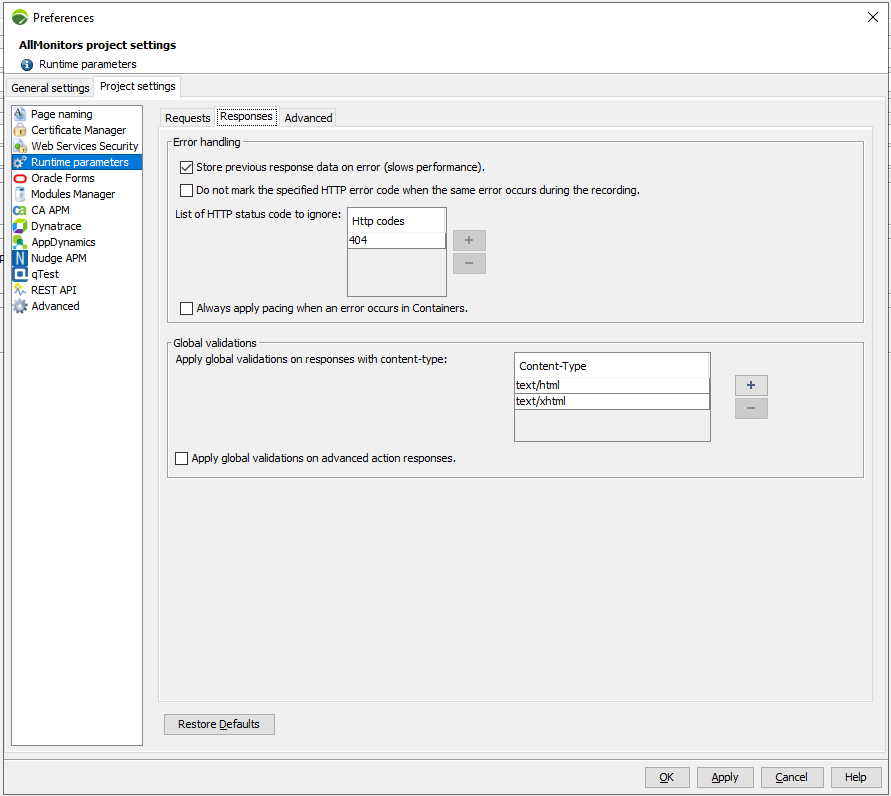Switch to the Advanced tab
The image size is (891, 796).
click(x=308, y=118)
